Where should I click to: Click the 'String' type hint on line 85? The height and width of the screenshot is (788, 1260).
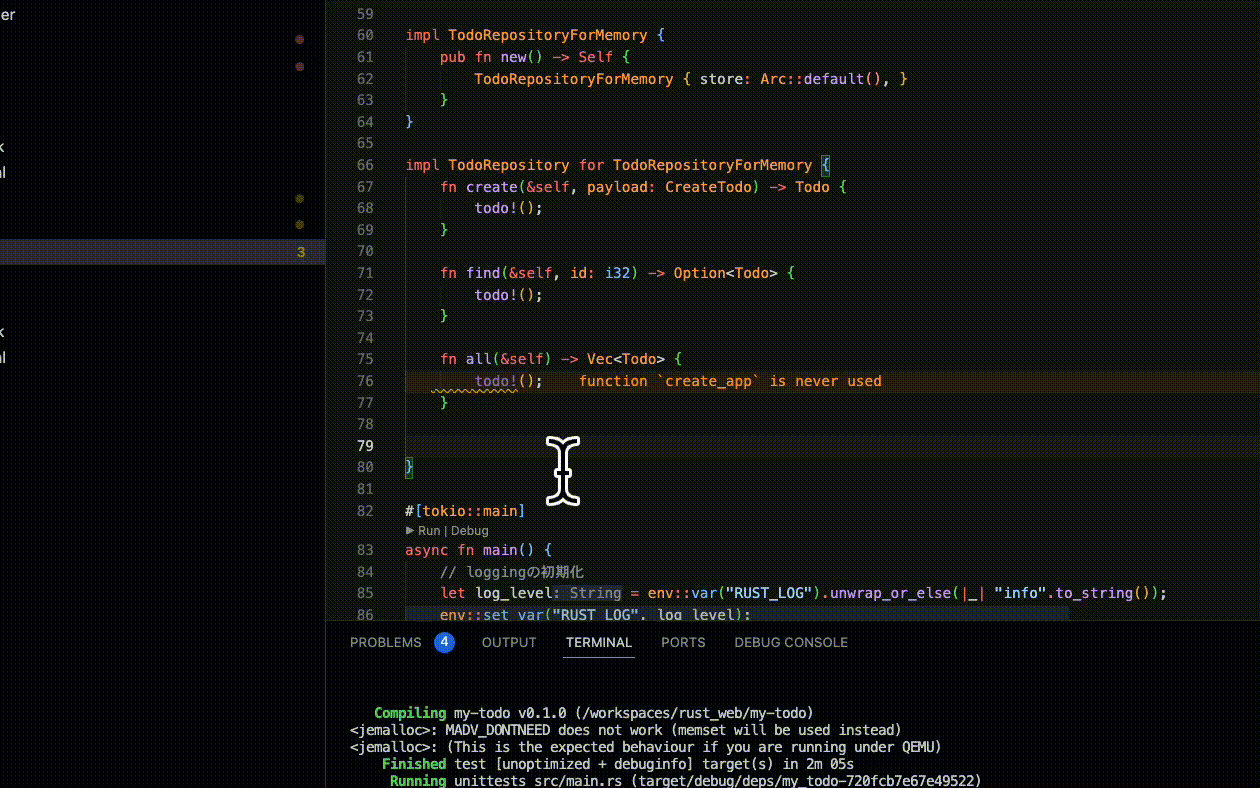coord(596,593)
